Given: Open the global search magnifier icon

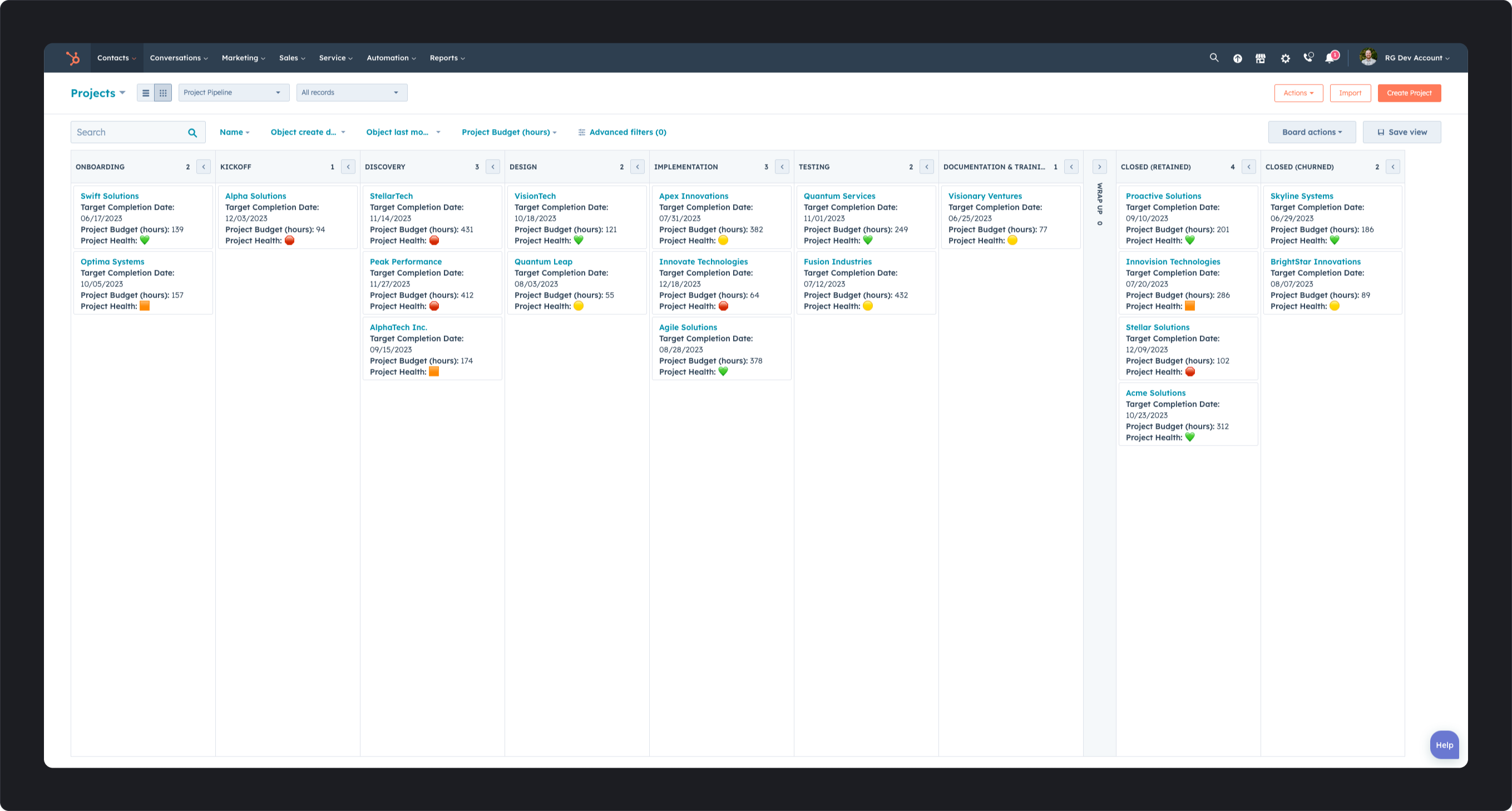Looking at the screenshot, I should click(x=1213, y=57).
